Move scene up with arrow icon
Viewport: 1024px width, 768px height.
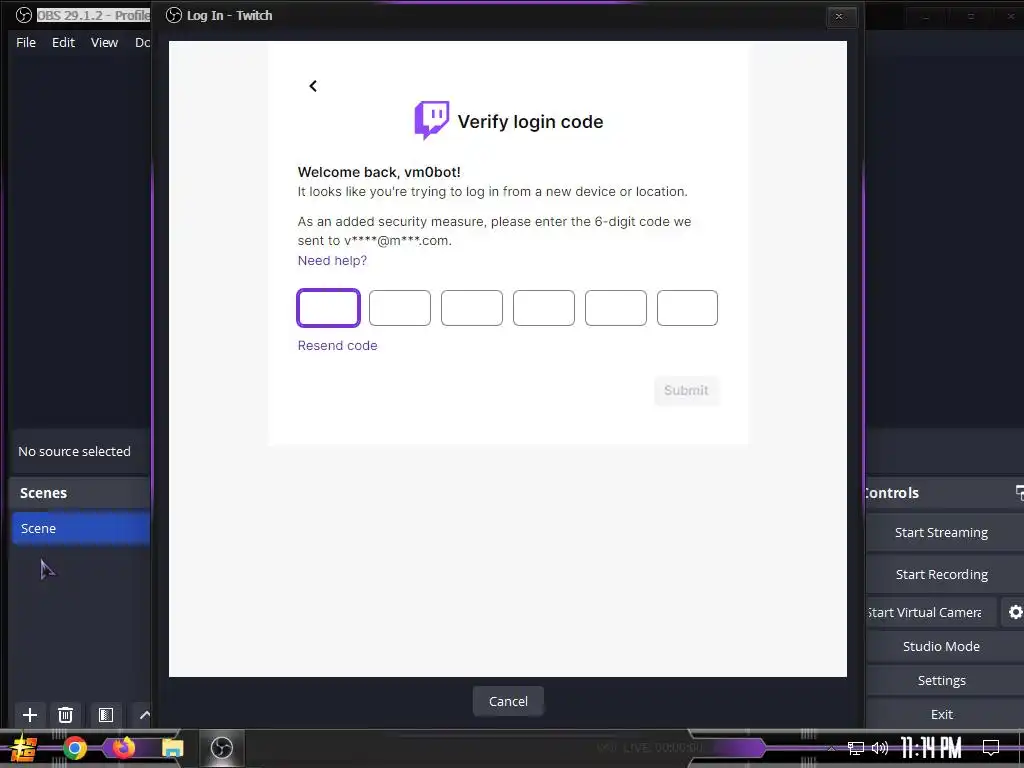tap(144, 714)
